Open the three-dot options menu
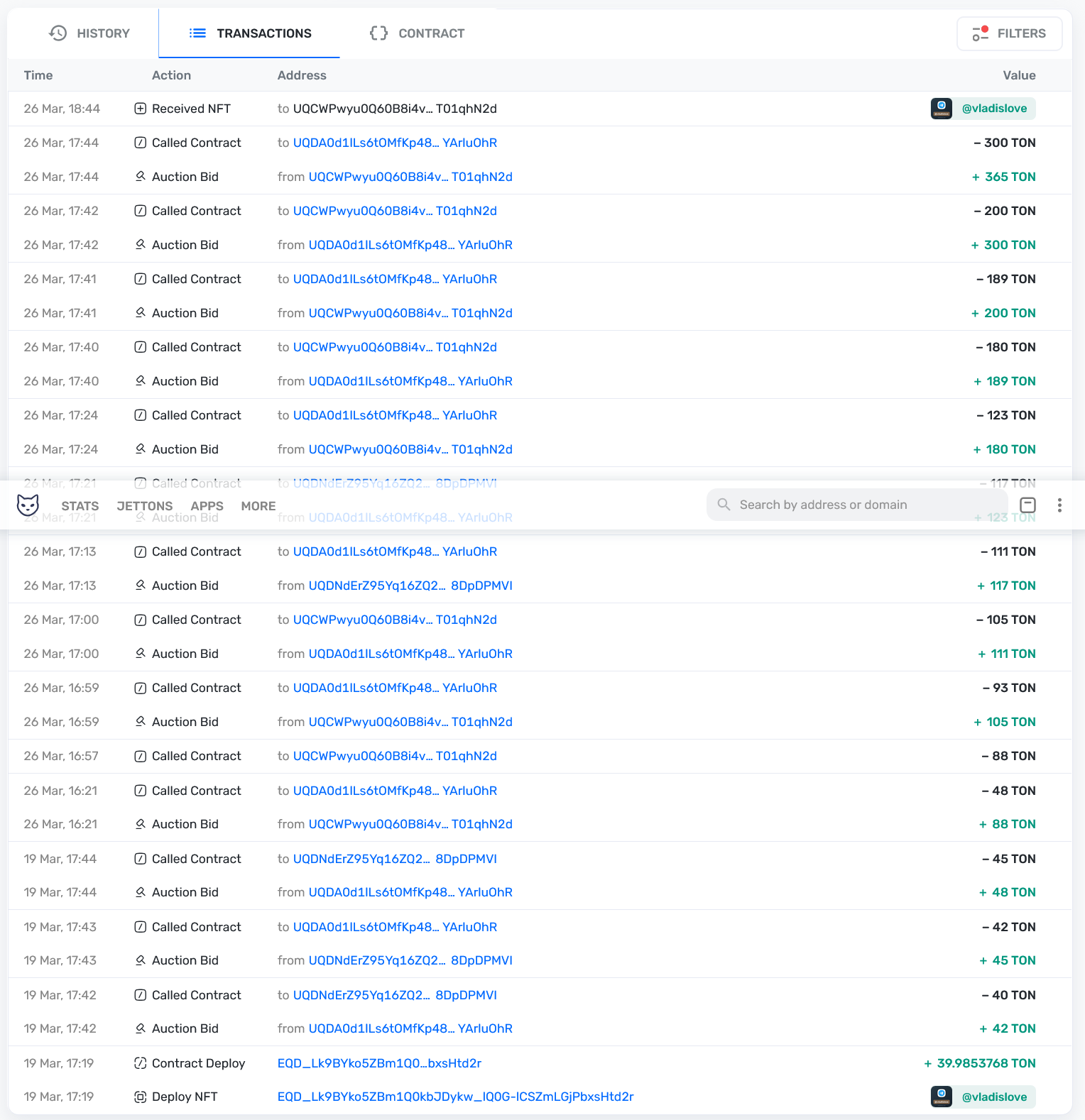The height and width of the screenshot is (1120, 1085). click(x=1059, y=505)
